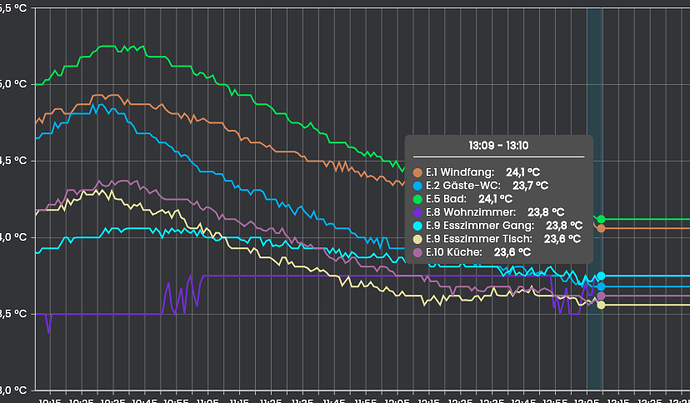Screen dimensions: 690x403
Task: Click the pale yellow data point marker
Action: 601,305
